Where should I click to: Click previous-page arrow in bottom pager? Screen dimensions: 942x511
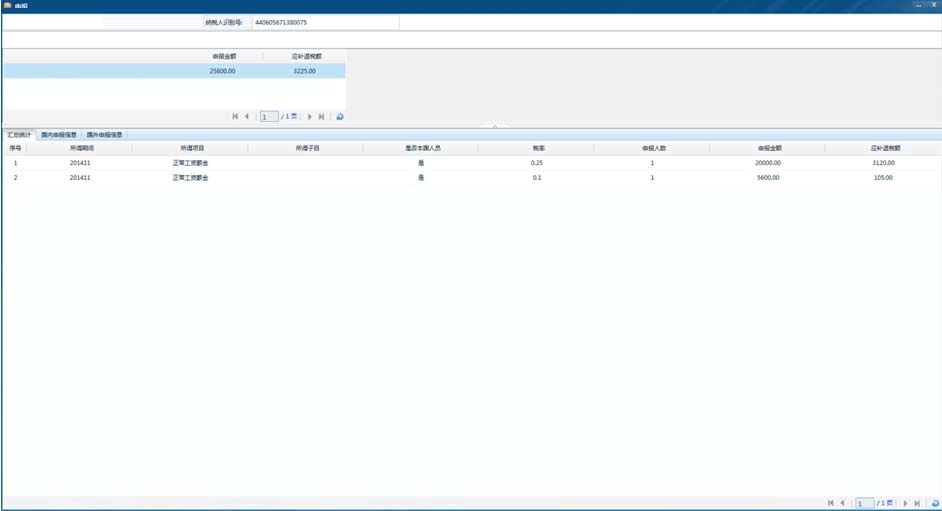pyautogui.click(x=842, y=503)
